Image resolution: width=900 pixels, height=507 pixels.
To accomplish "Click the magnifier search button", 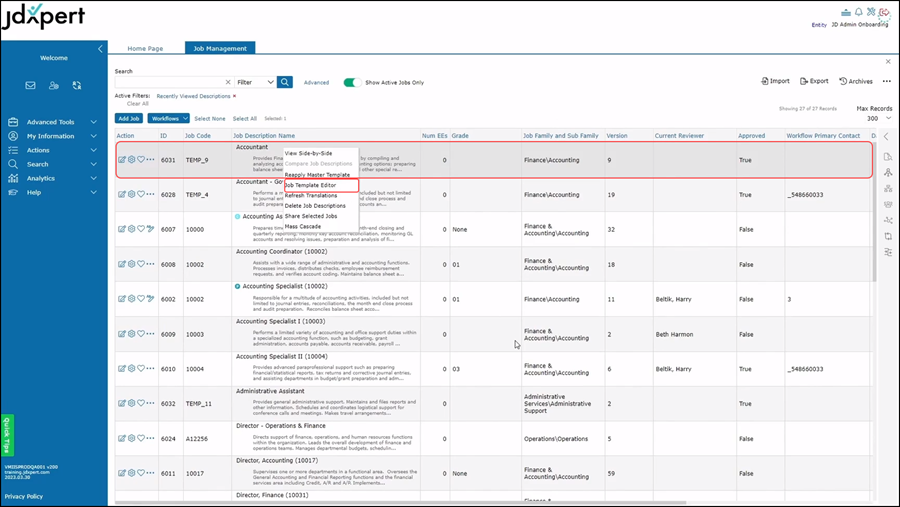I will [285, 82].
